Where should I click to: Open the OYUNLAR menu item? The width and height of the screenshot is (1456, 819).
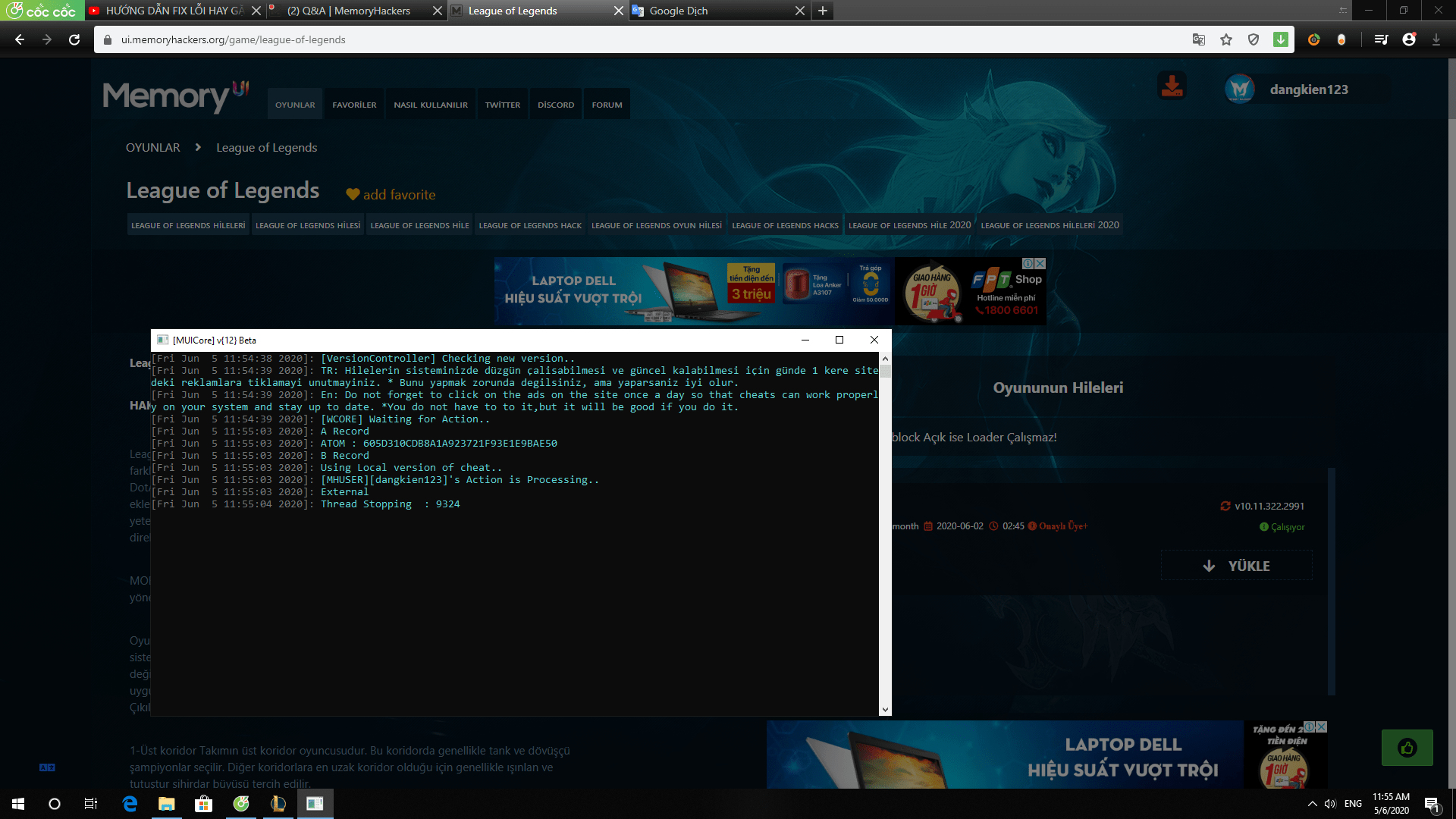coord(295,105)
